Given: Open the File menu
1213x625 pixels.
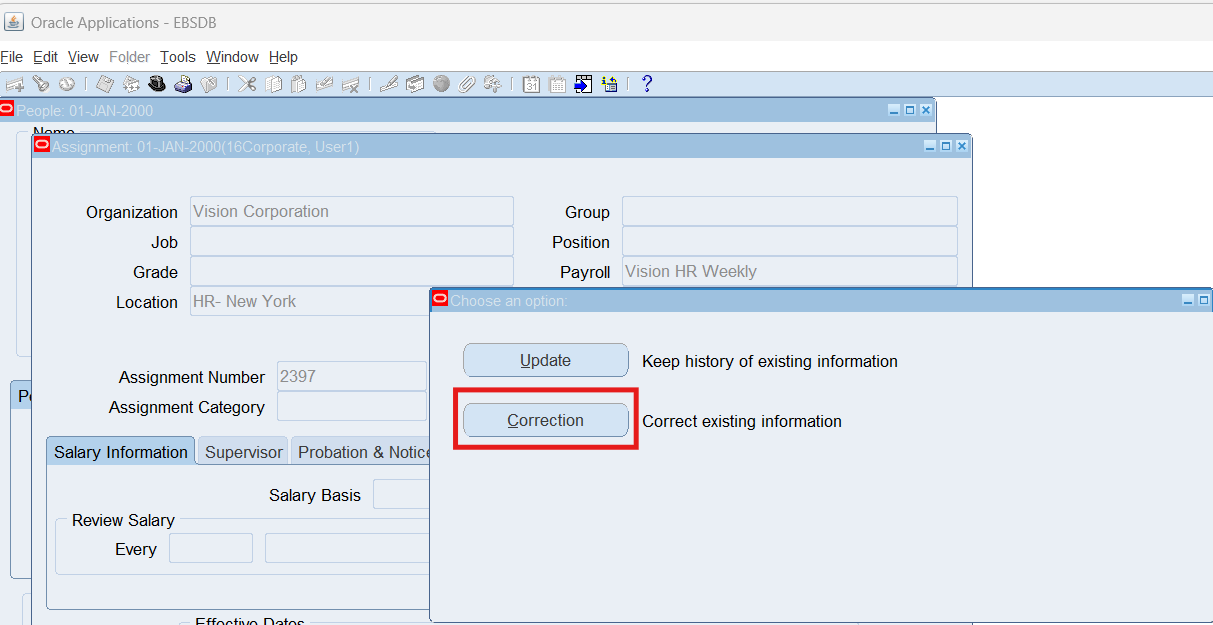Looking at the screenshot, I should (x=11, y=57).
